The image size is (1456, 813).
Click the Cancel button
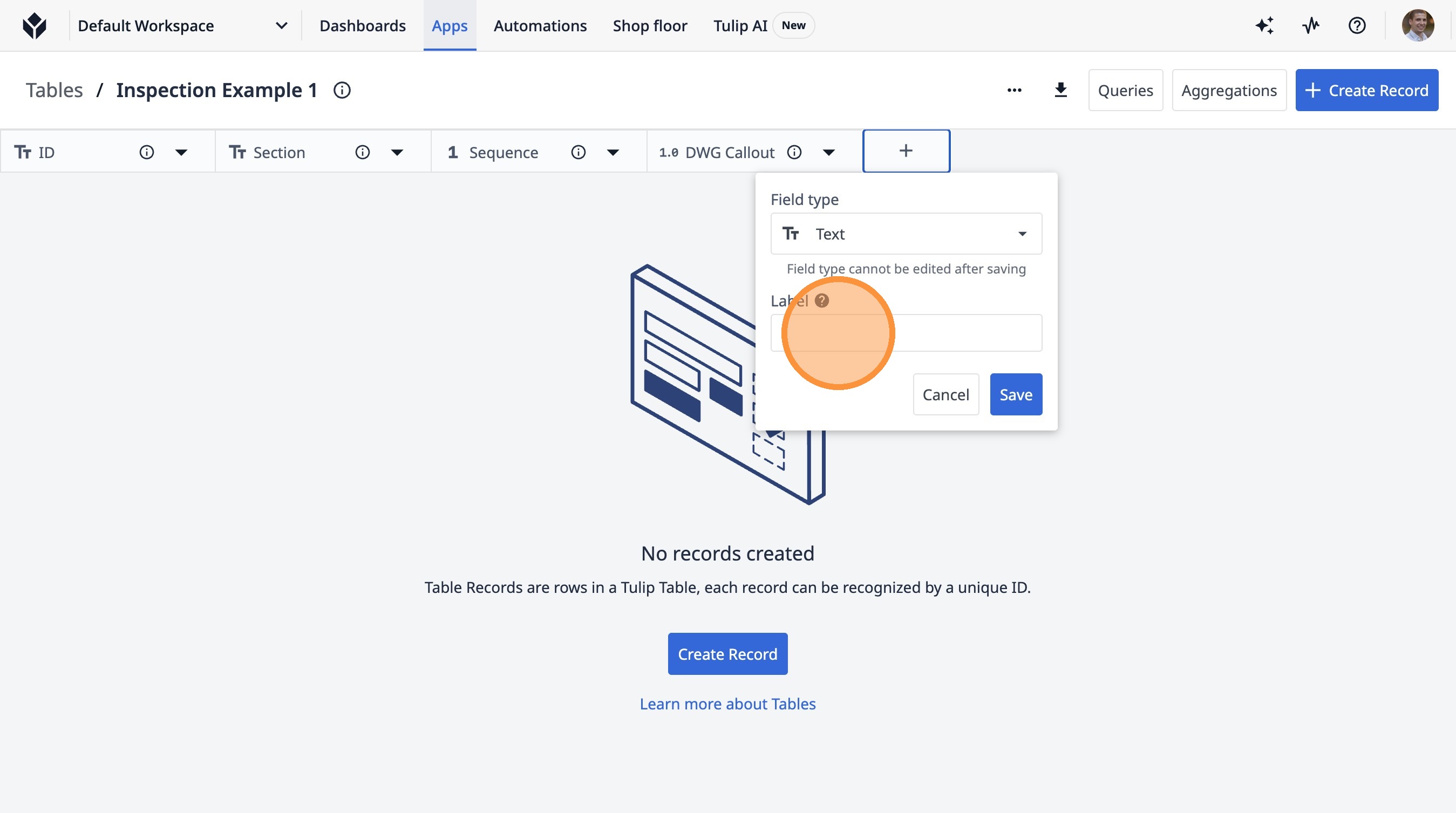(945, 394)
